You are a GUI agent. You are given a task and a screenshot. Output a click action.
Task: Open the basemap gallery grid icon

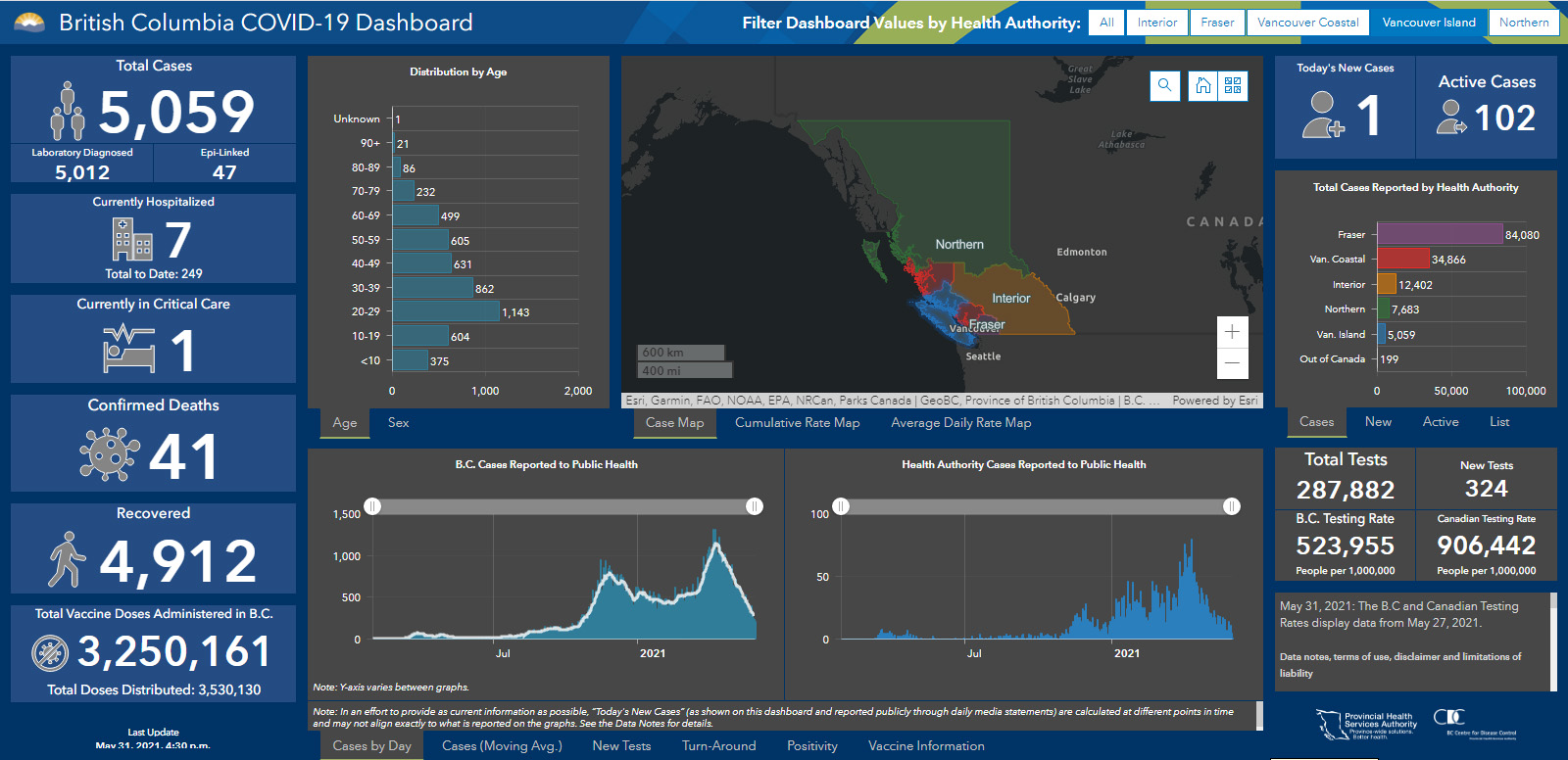tap(1233, 85)
